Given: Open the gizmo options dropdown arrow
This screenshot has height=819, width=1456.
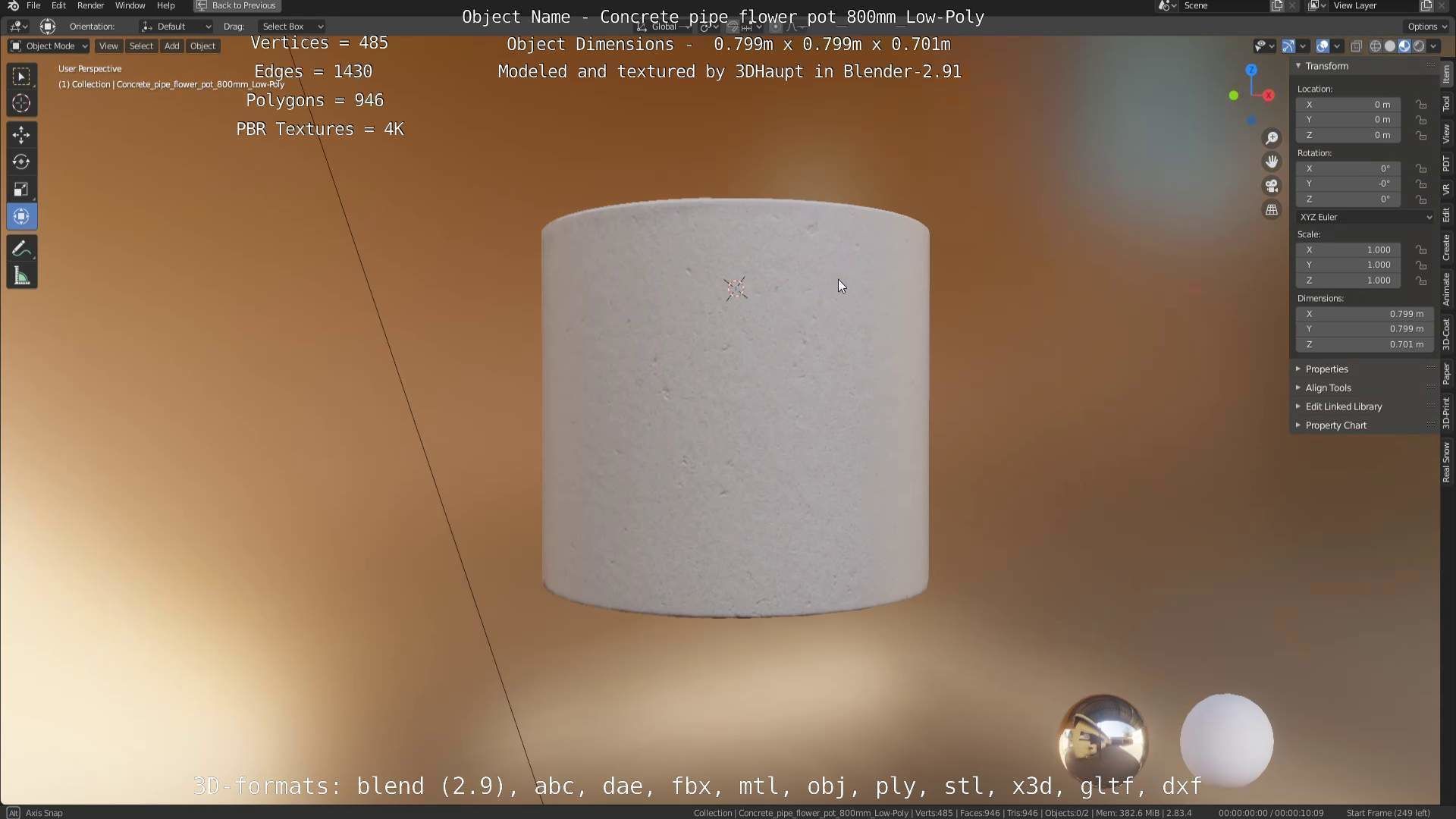Looking at the screenshot, I should click(1303, 46).
